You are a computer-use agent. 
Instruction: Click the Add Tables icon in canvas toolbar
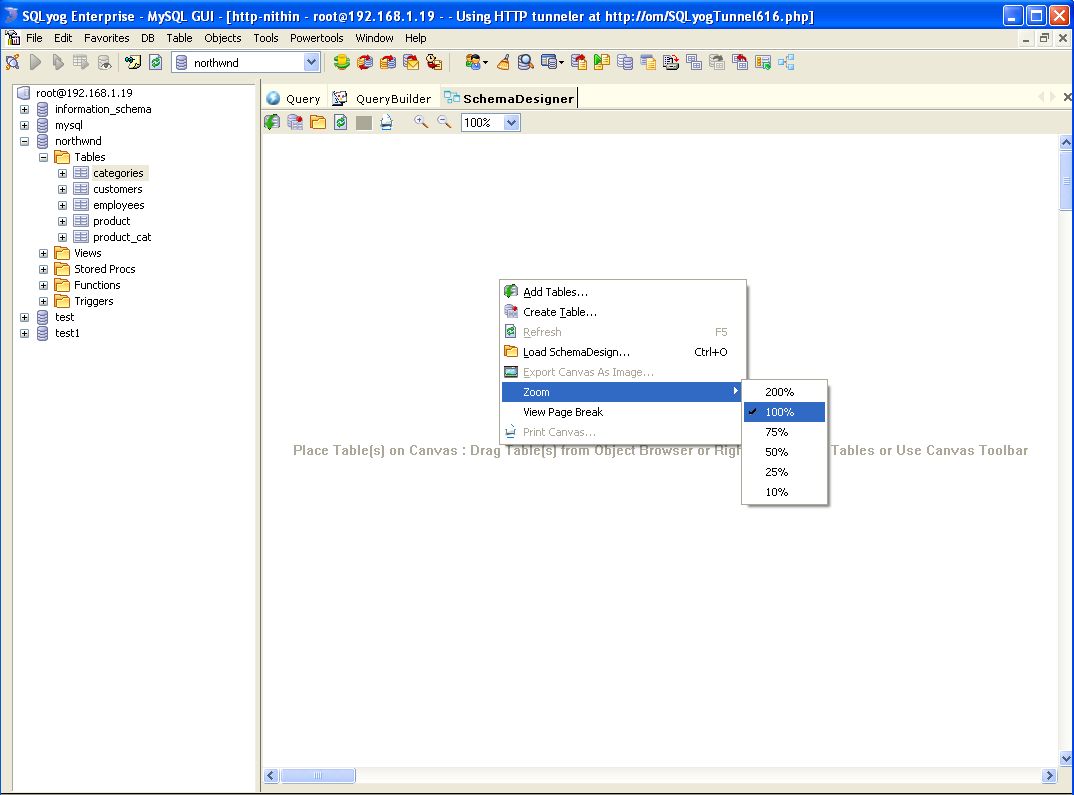click(x=272, y=123)
